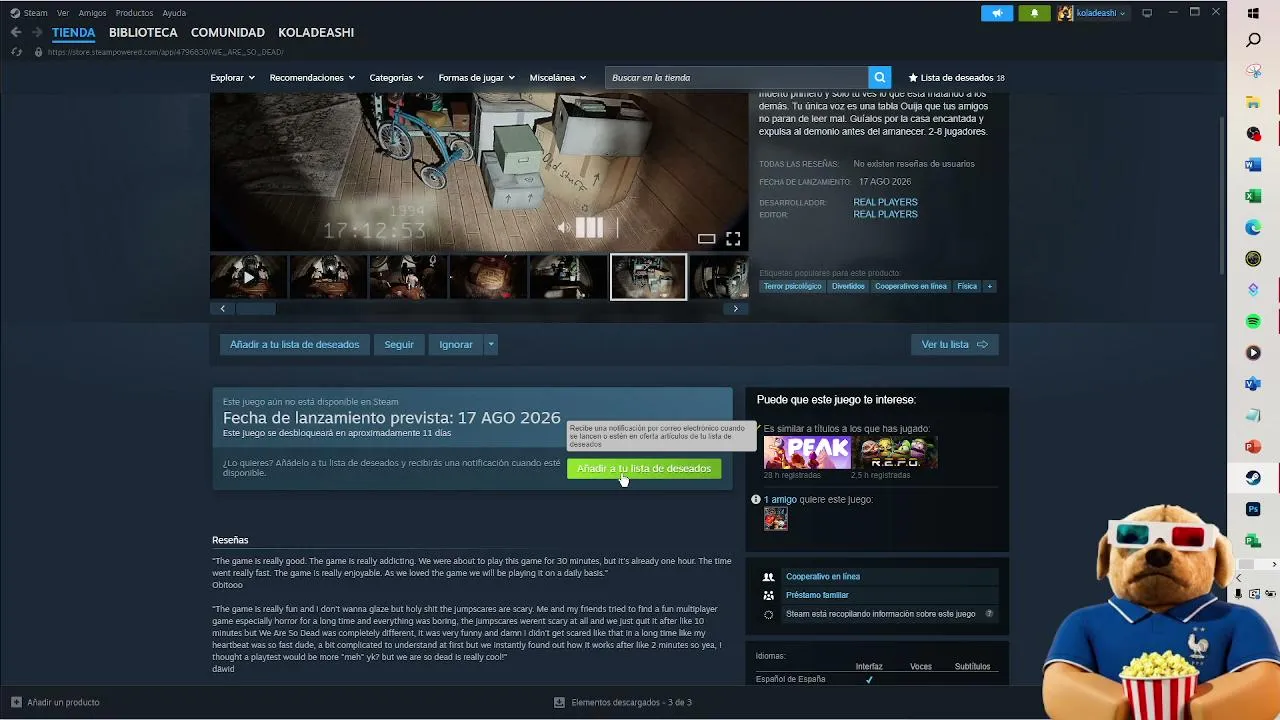
Task: Open Excel from the taskbar
Action: [1253, 196]
